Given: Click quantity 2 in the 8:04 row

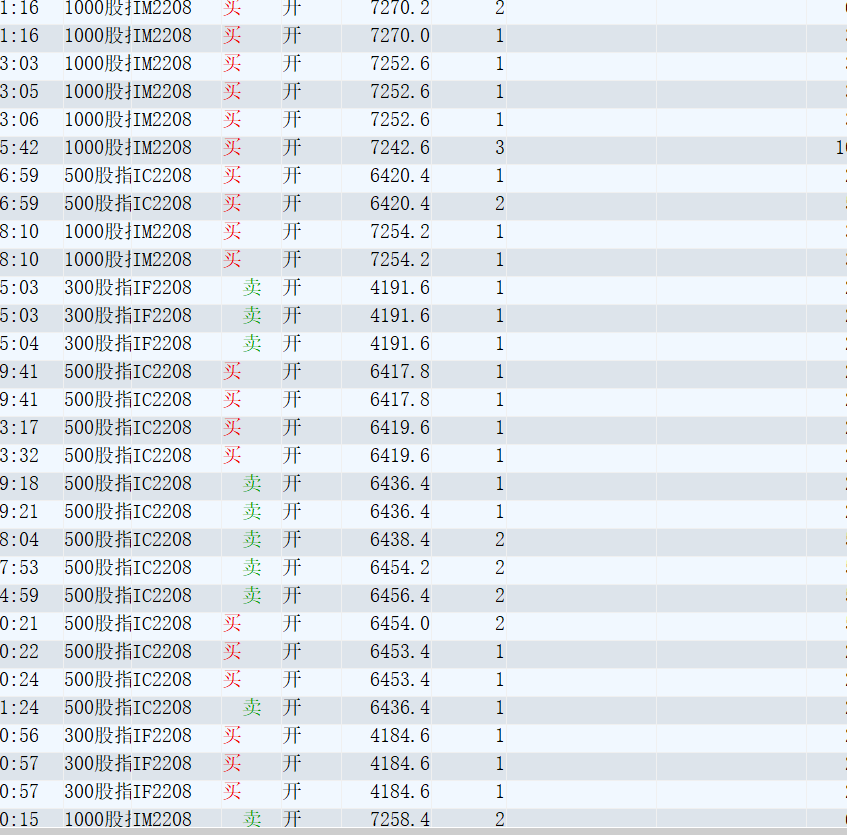Looking at the screenshot, I should pos(500,540).
